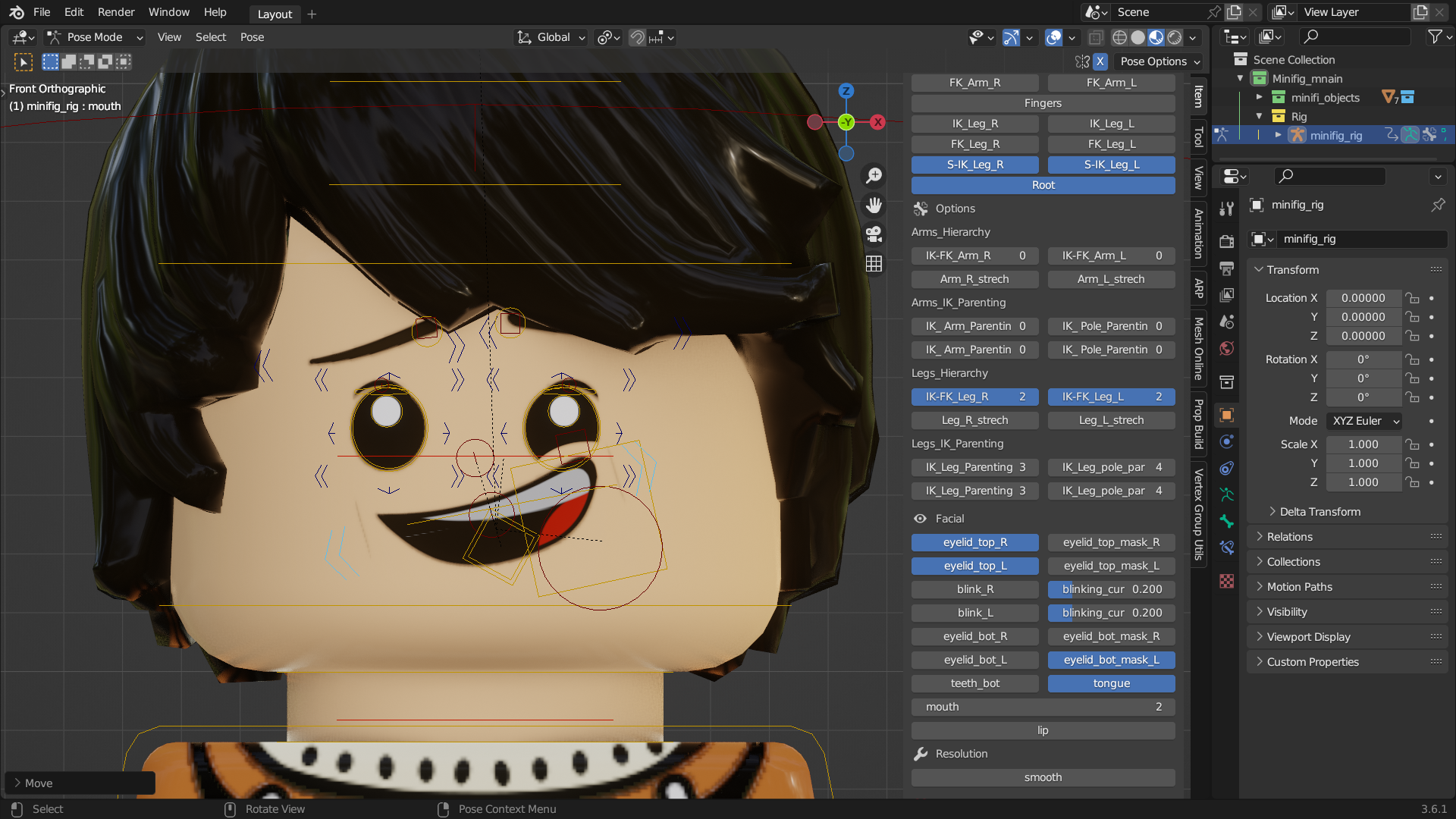Open the Render menu
This screenshot has width=1456, height=819.
[x=116, y=12]
